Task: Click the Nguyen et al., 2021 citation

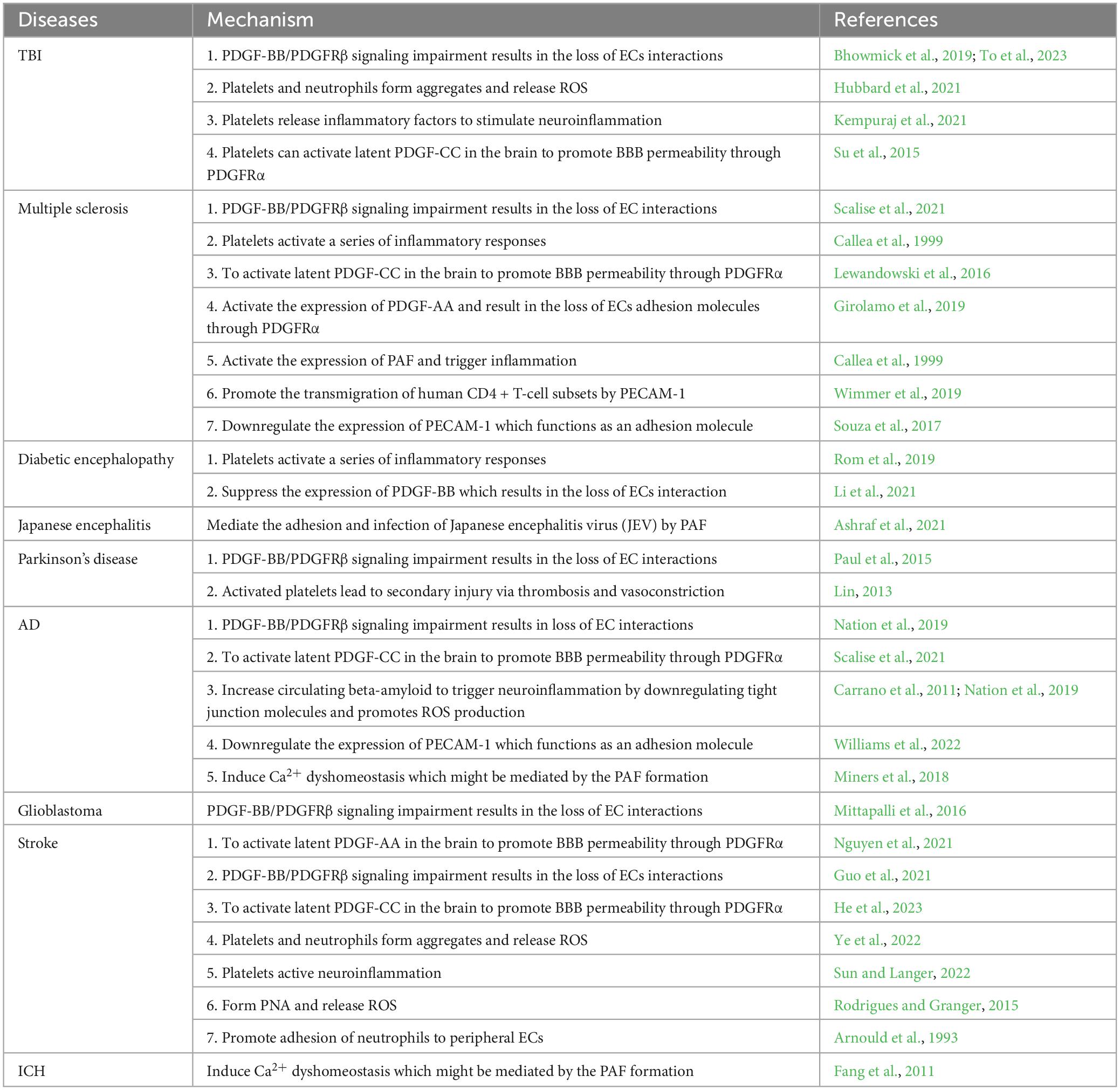Action: (x=894, y=843)
